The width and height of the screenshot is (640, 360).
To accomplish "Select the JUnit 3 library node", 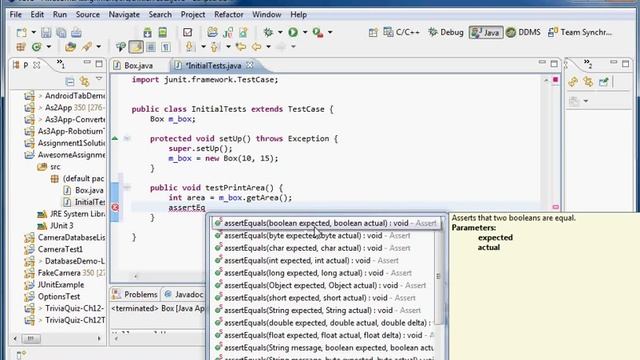I will point(56,226).
